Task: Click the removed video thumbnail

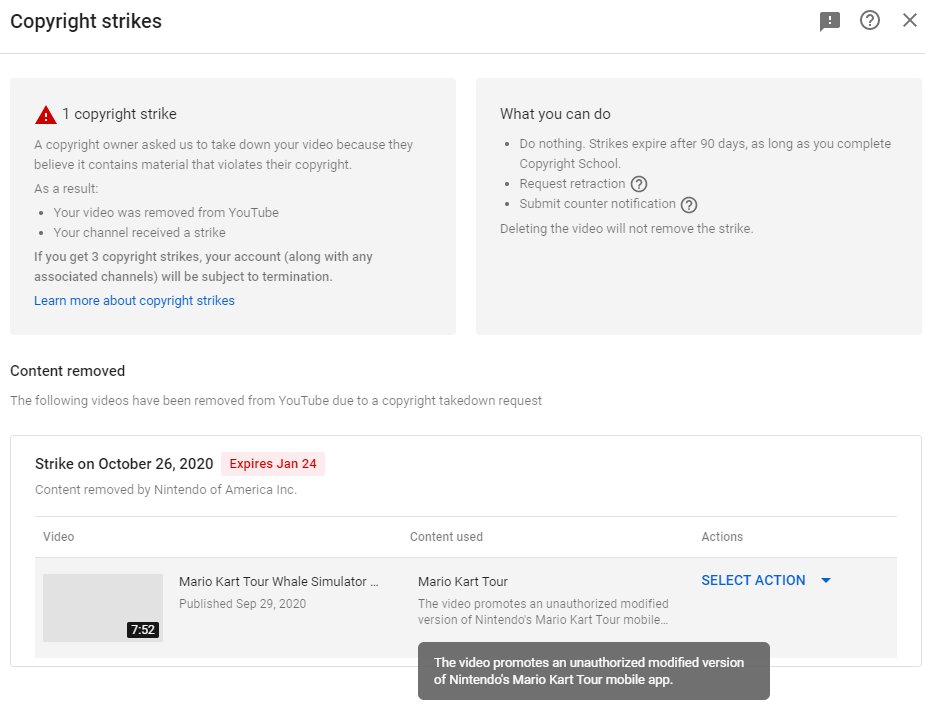Action: point(103,608)
